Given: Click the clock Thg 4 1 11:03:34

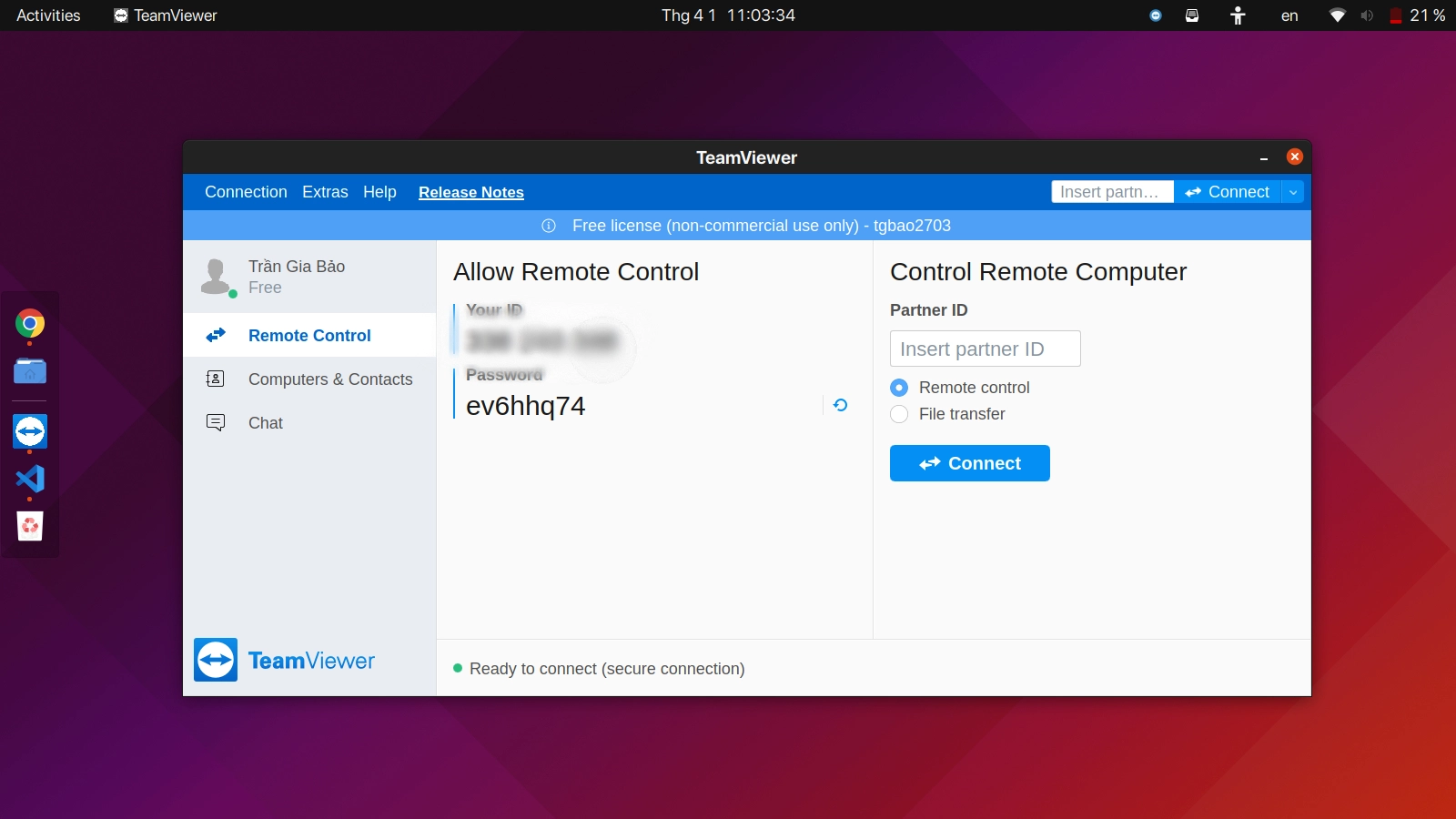Looking at the screenshot, I should coord(728,15).
